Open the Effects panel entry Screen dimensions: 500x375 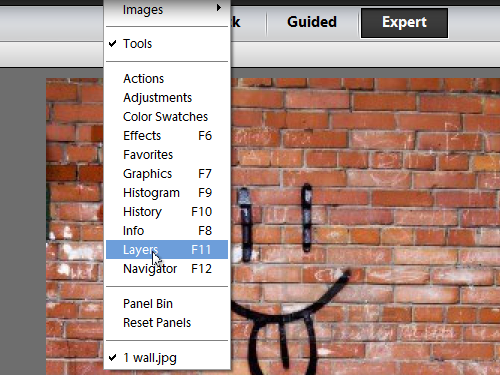click(167, 136)
